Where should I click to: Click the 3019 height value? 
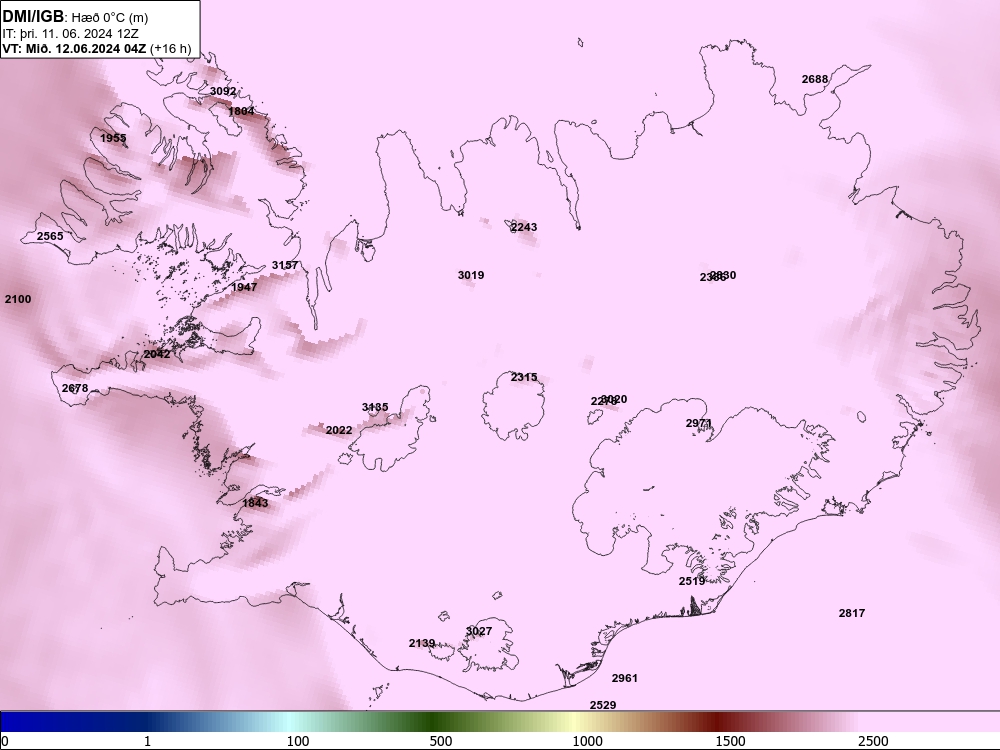tap(471, 275)
